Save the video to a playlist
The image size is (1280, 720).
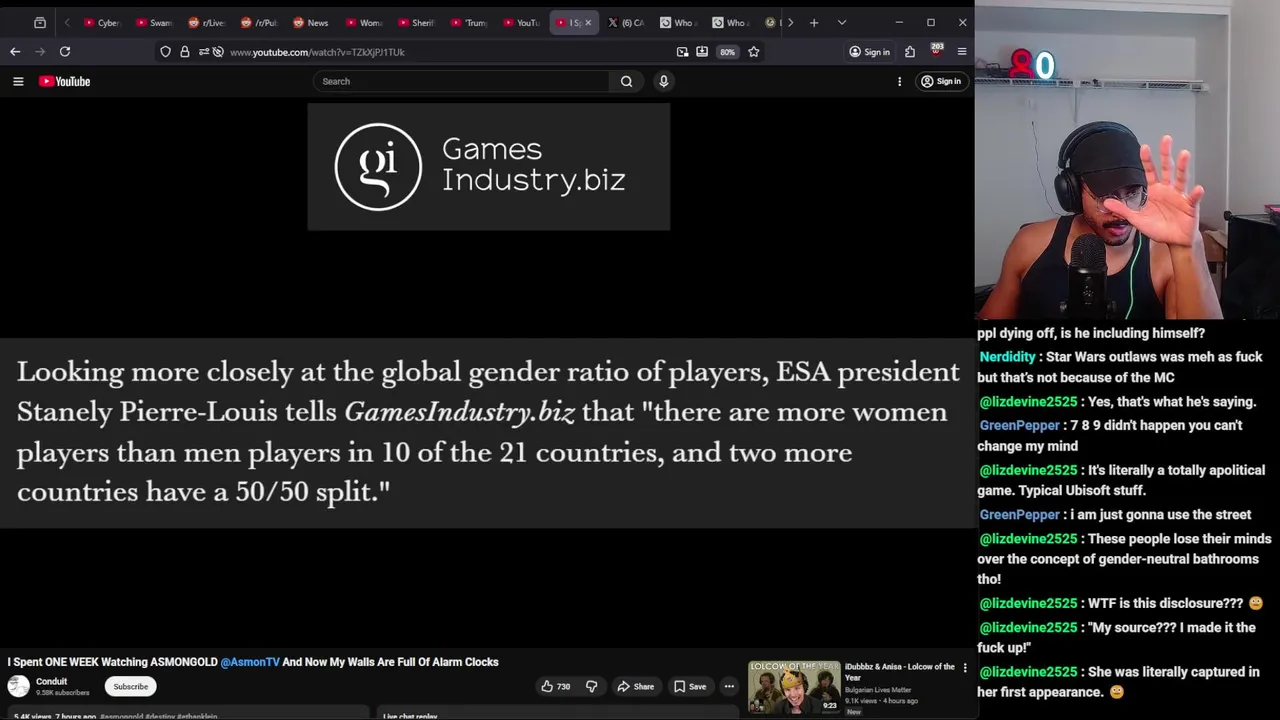click(689, 687)
